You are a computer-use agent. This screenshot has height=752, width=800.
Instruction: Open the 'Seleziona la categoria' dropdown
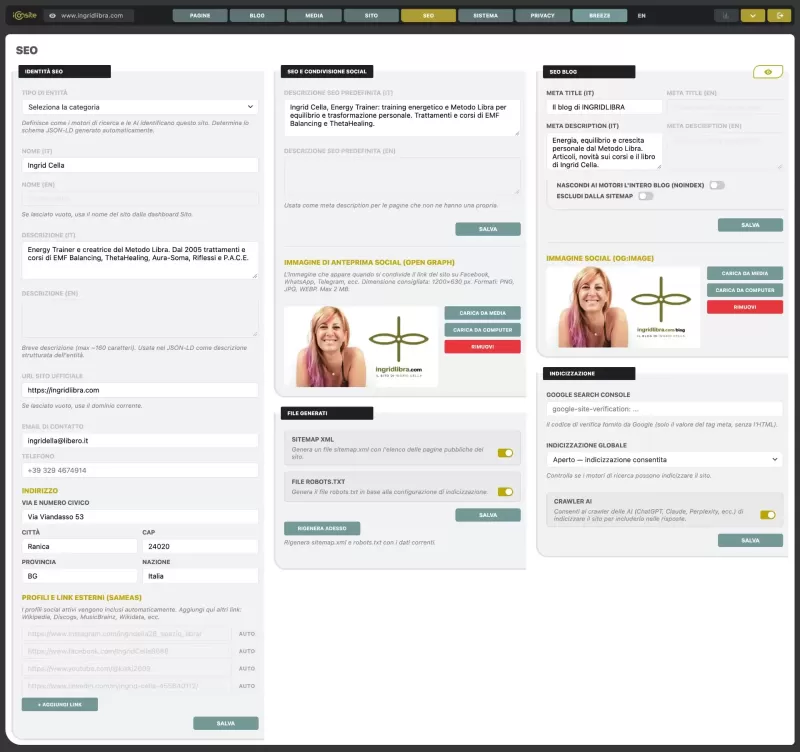point(140,107)
